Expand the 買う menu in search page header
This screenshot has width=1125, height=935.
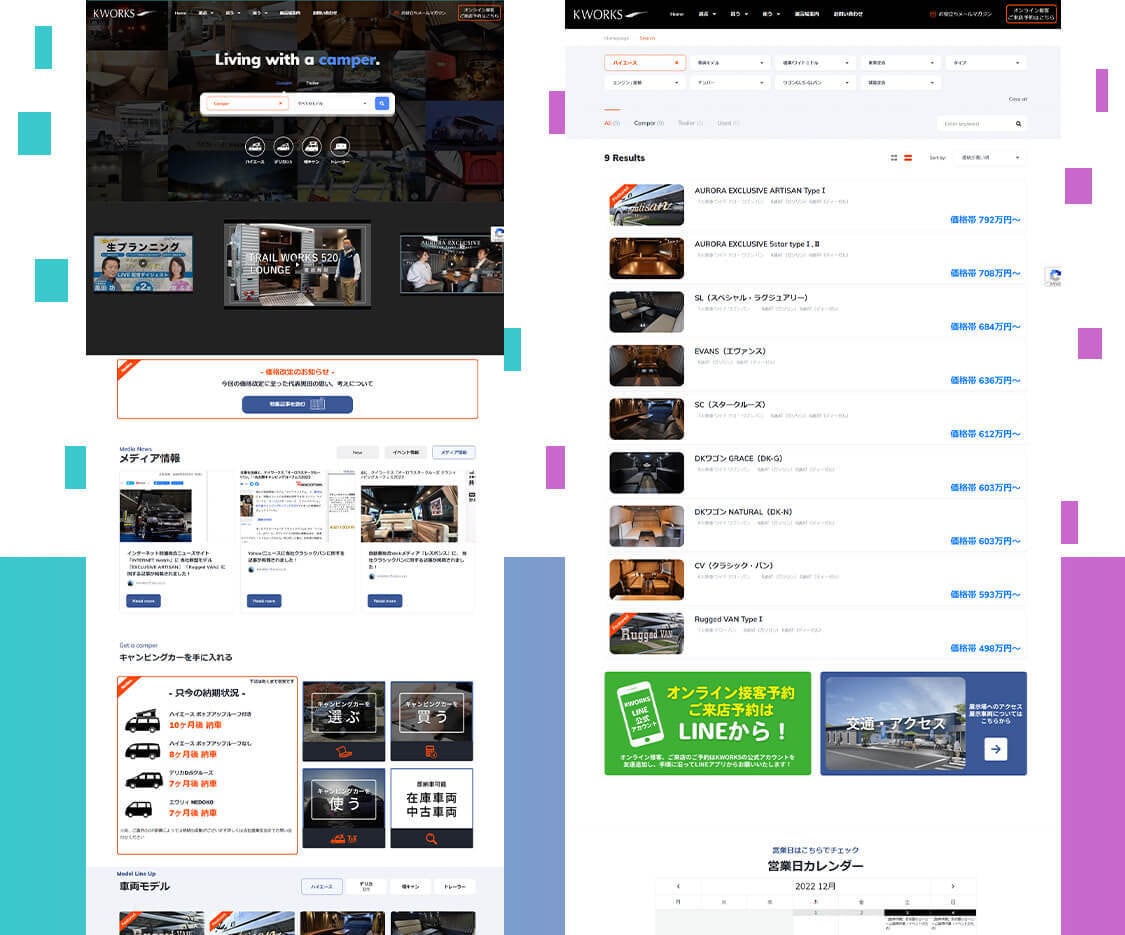[x=739, y=14]
